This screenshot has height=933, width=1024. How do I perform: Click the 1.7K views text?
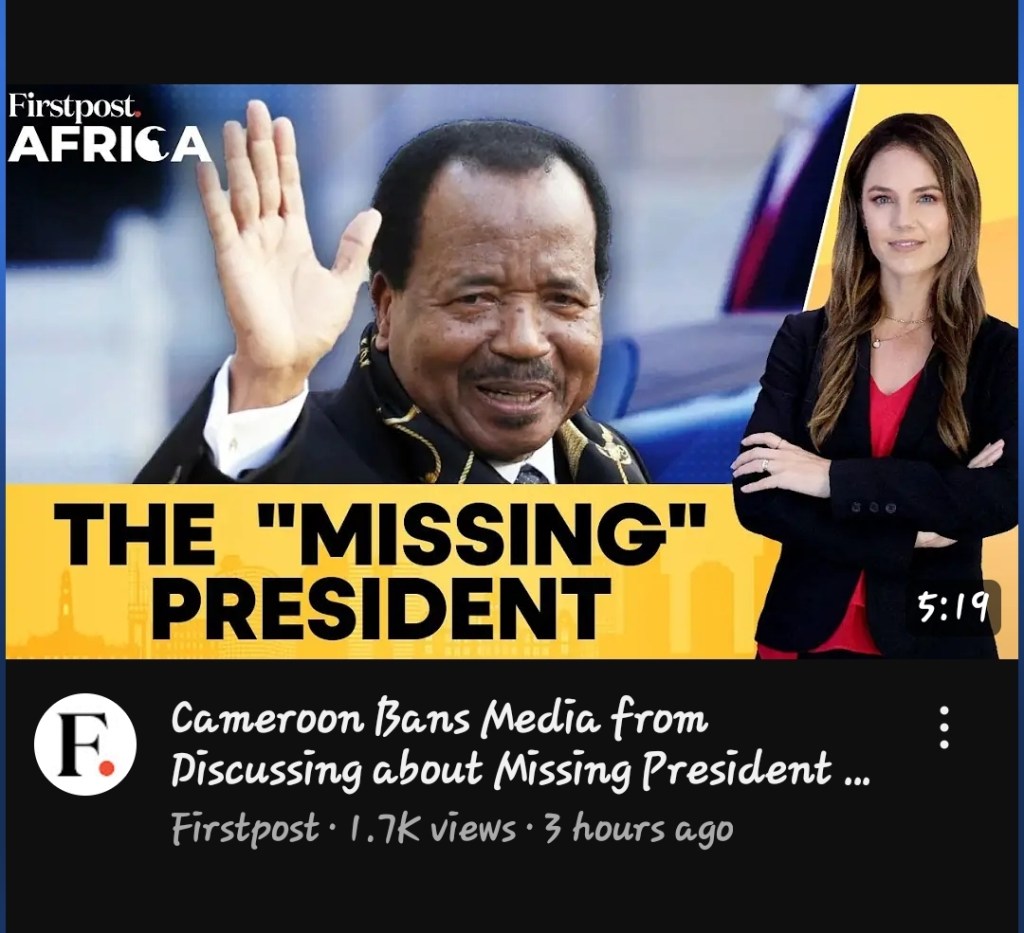pos(432,829)
